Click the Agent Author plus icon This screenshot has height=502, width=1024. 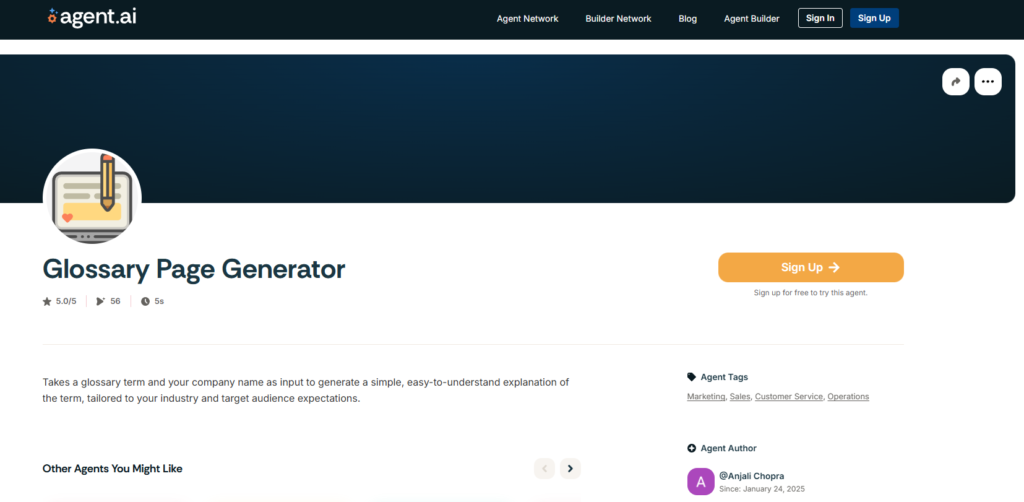point(692,448)
